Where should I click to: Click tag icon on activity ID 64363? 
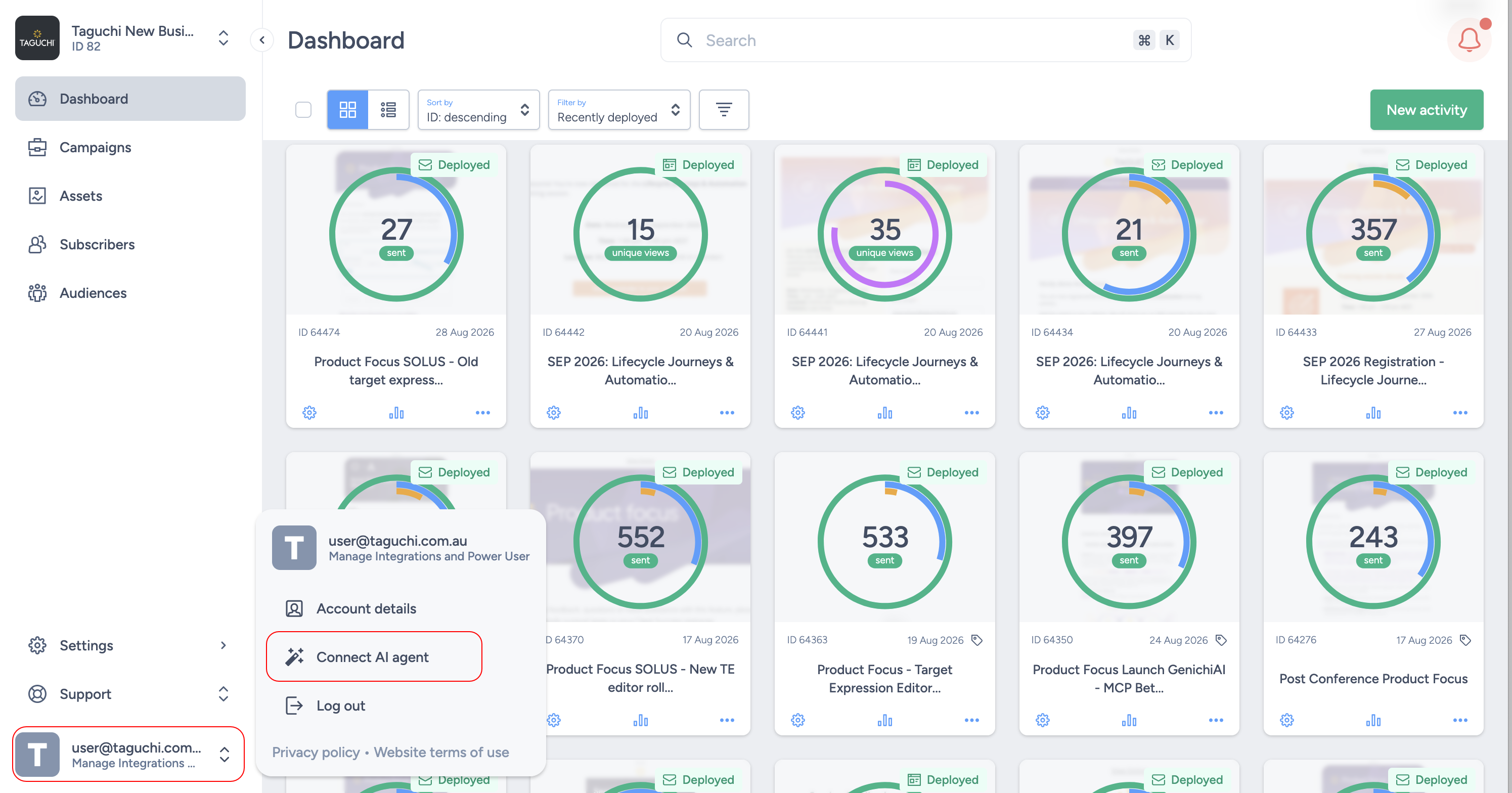(x=976, y=640)
